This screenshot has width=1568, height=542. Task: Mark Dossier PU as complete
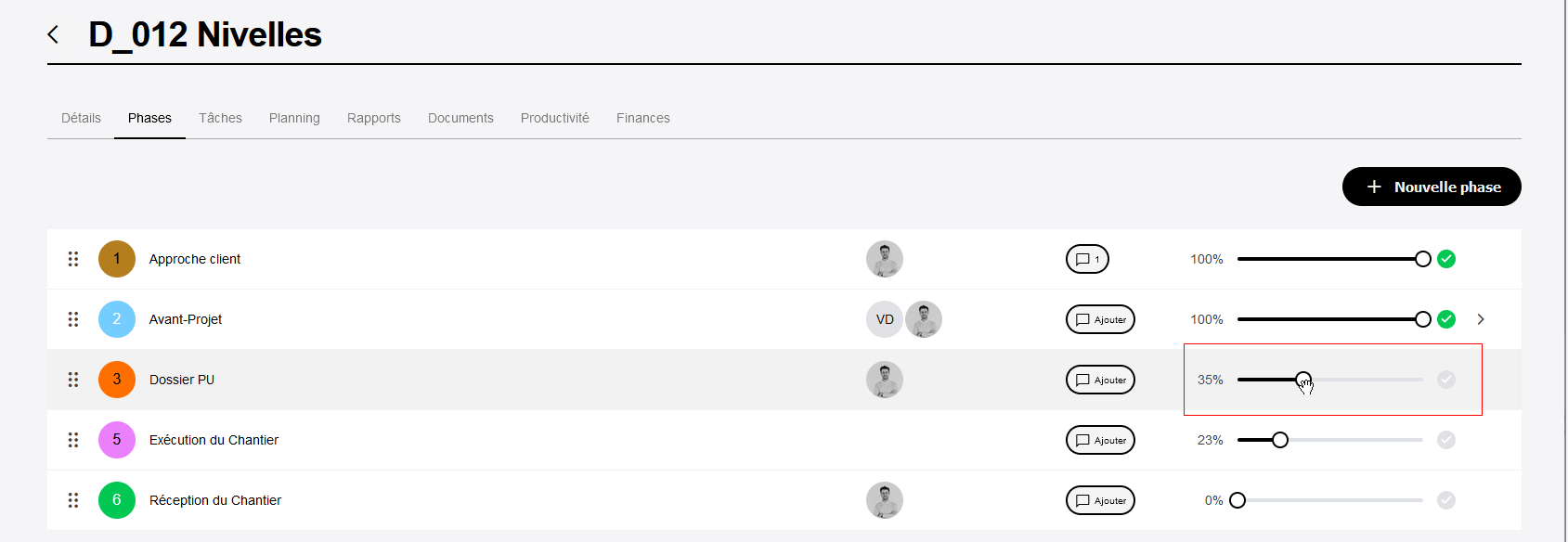pyautogui.click(x=1446, y=380)
